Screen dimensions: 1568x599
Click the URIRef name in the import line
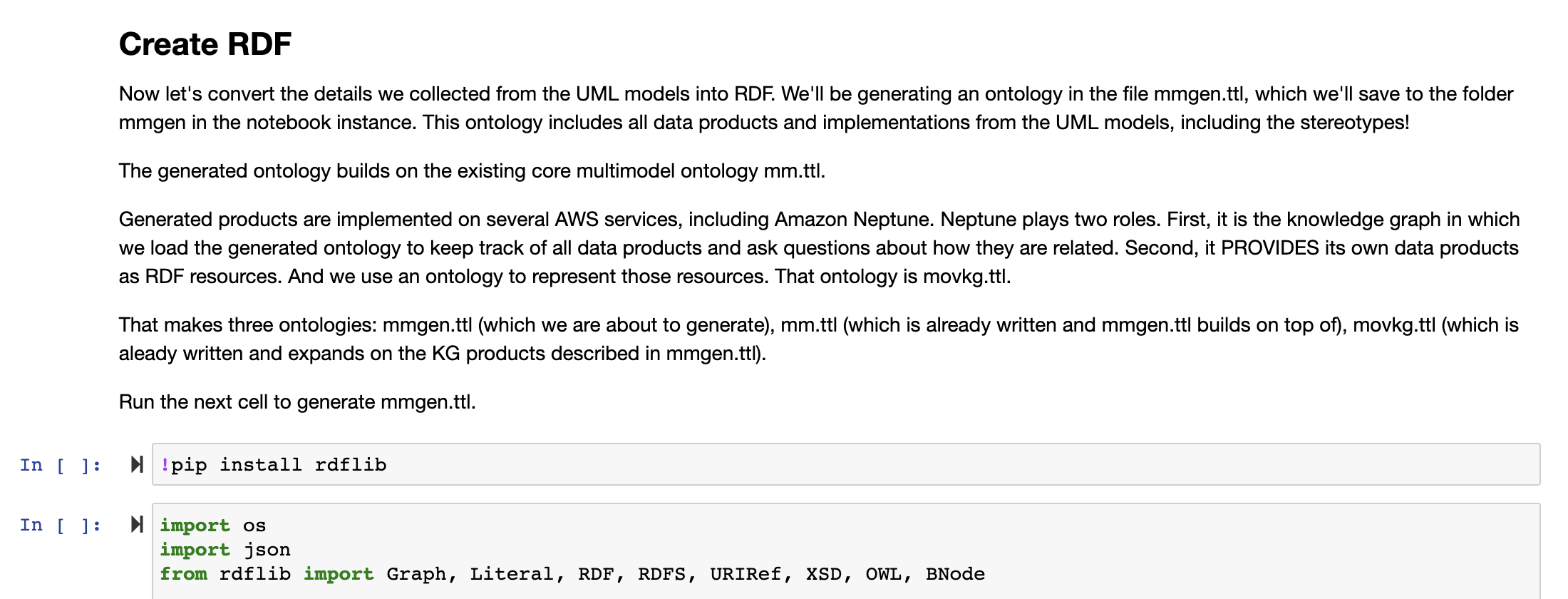[745, 574]
